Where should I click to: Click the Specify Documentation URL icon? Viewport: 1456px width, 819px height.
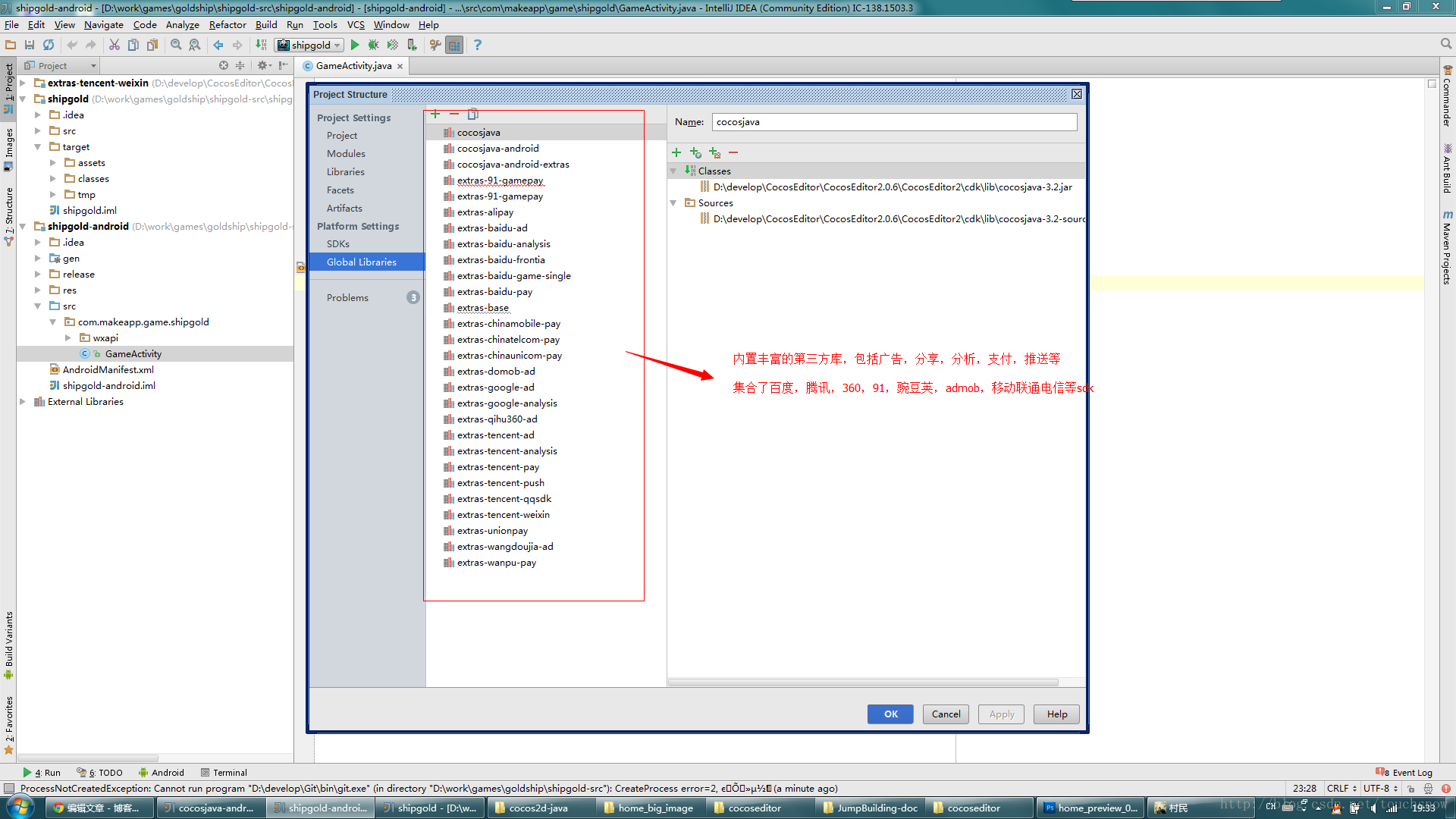695,152
